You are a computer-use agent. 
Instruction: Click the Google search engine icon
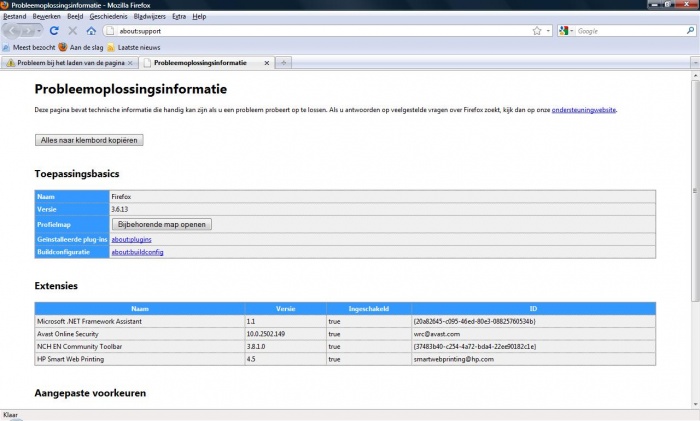(x=563, y=31)
